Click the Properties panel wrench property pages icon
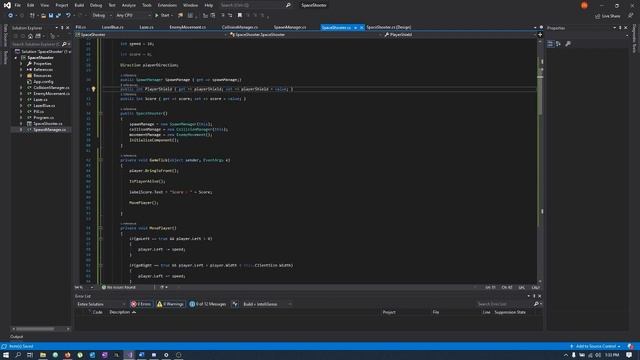The width and height of the screenshot is (640, 360). (568, 44)
